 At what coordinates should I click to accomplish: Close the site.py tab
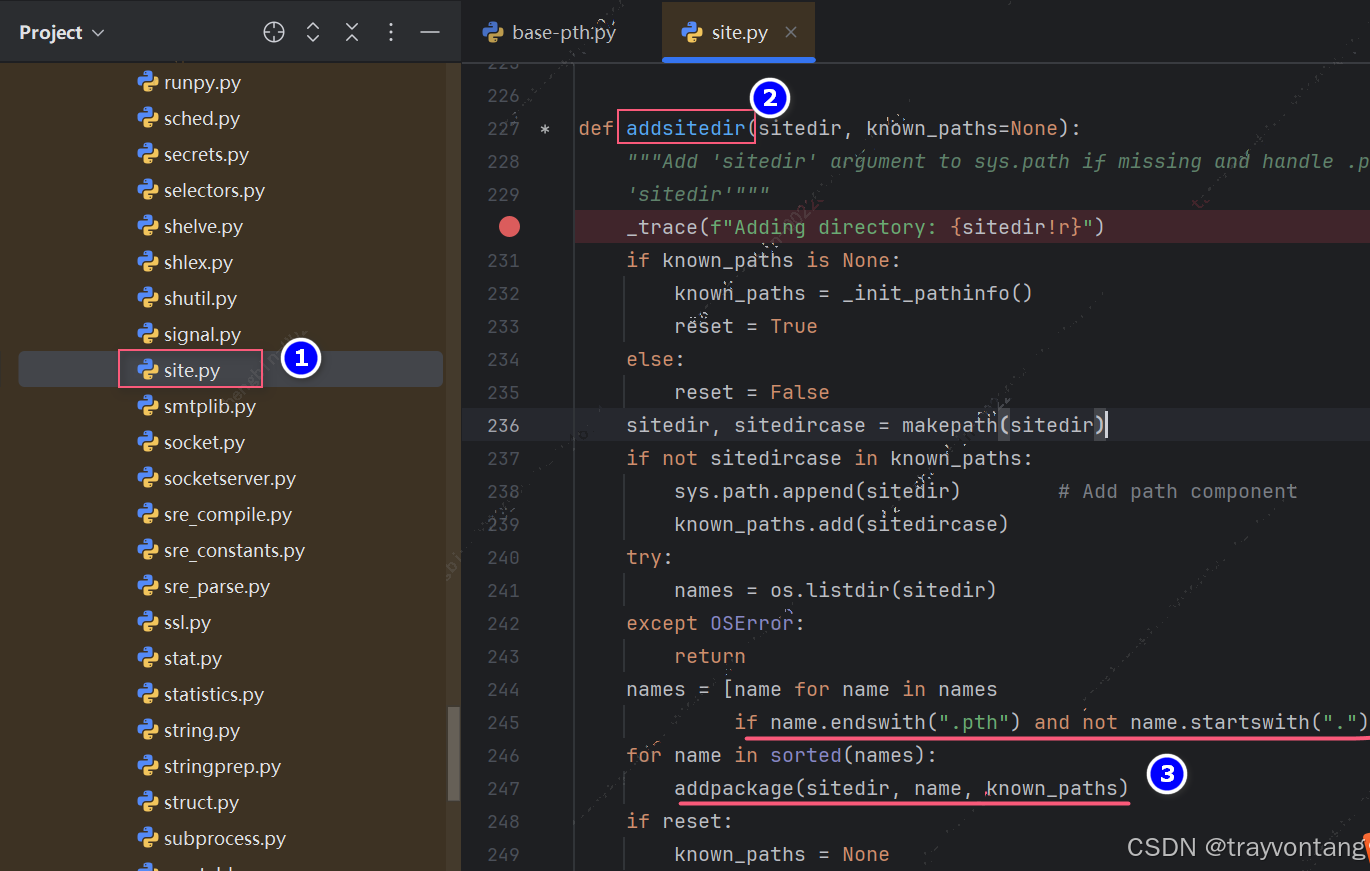791,32
